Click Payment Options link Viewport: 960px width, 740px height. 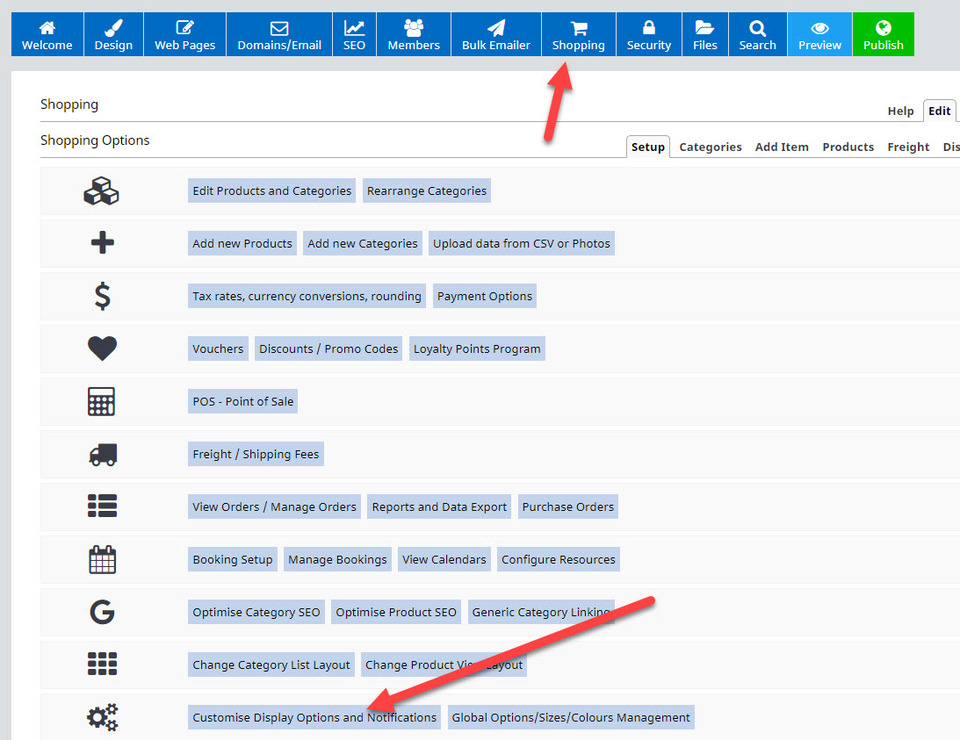(485, 296)
